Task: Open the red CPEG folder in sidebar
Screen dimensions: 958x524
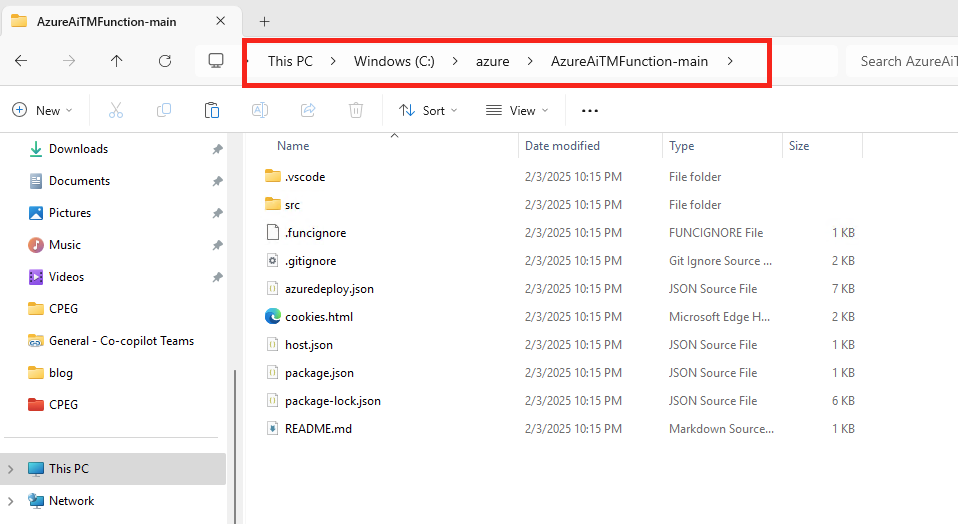Action: [63, 404]
